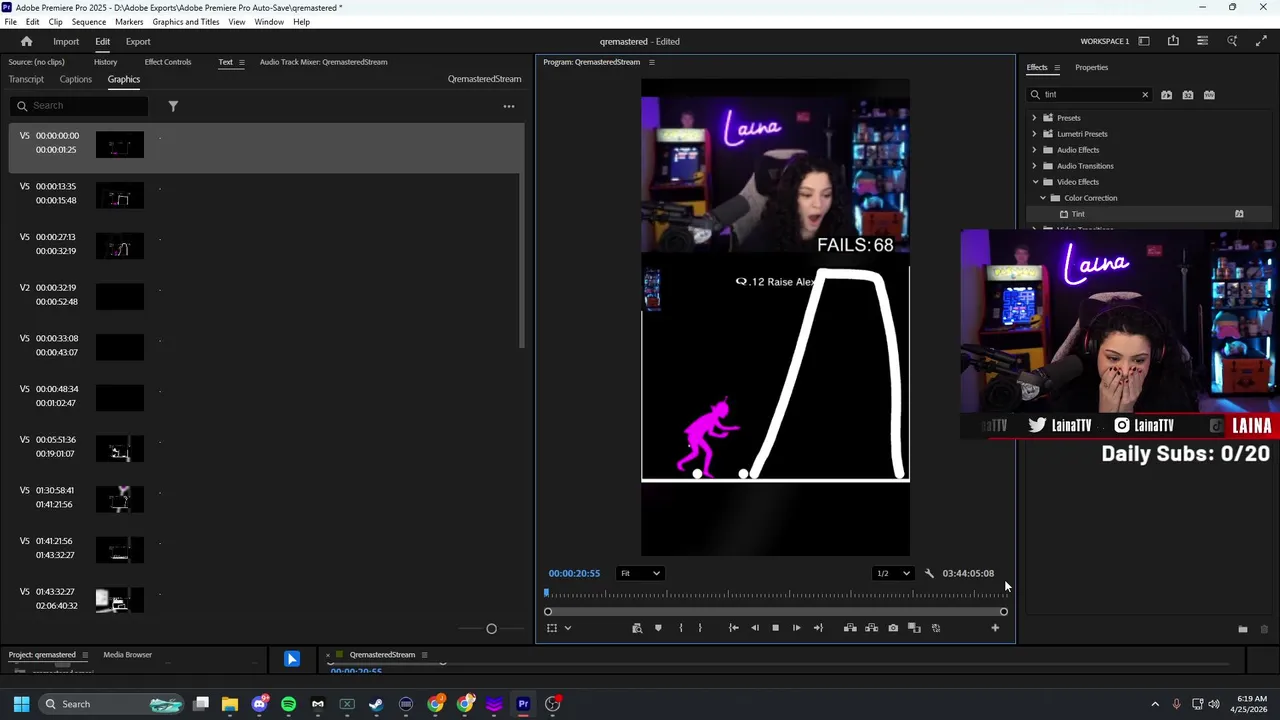Click the Workspaces layout icon
Image resolution: width=1280 pixels, height=720 pixels.
(x=1144, y=41)
